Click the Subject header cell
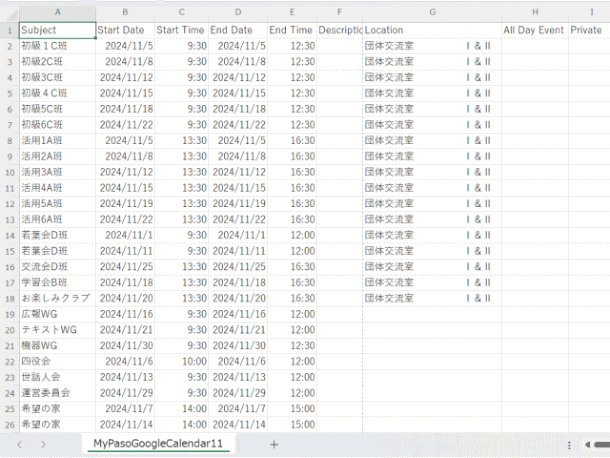The width and height of the screenshot is (610, 458). point(57,30)
